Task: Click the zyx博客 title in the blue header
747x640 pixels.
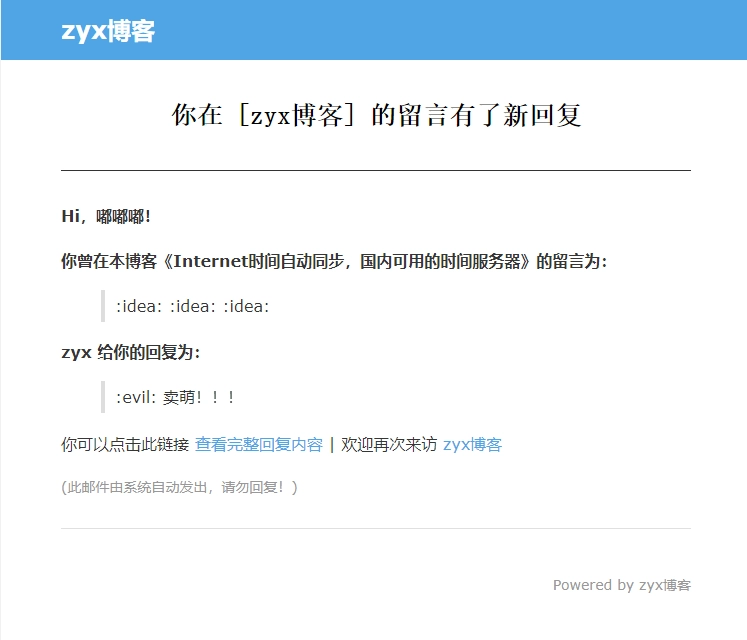Action: coord(108,31)
